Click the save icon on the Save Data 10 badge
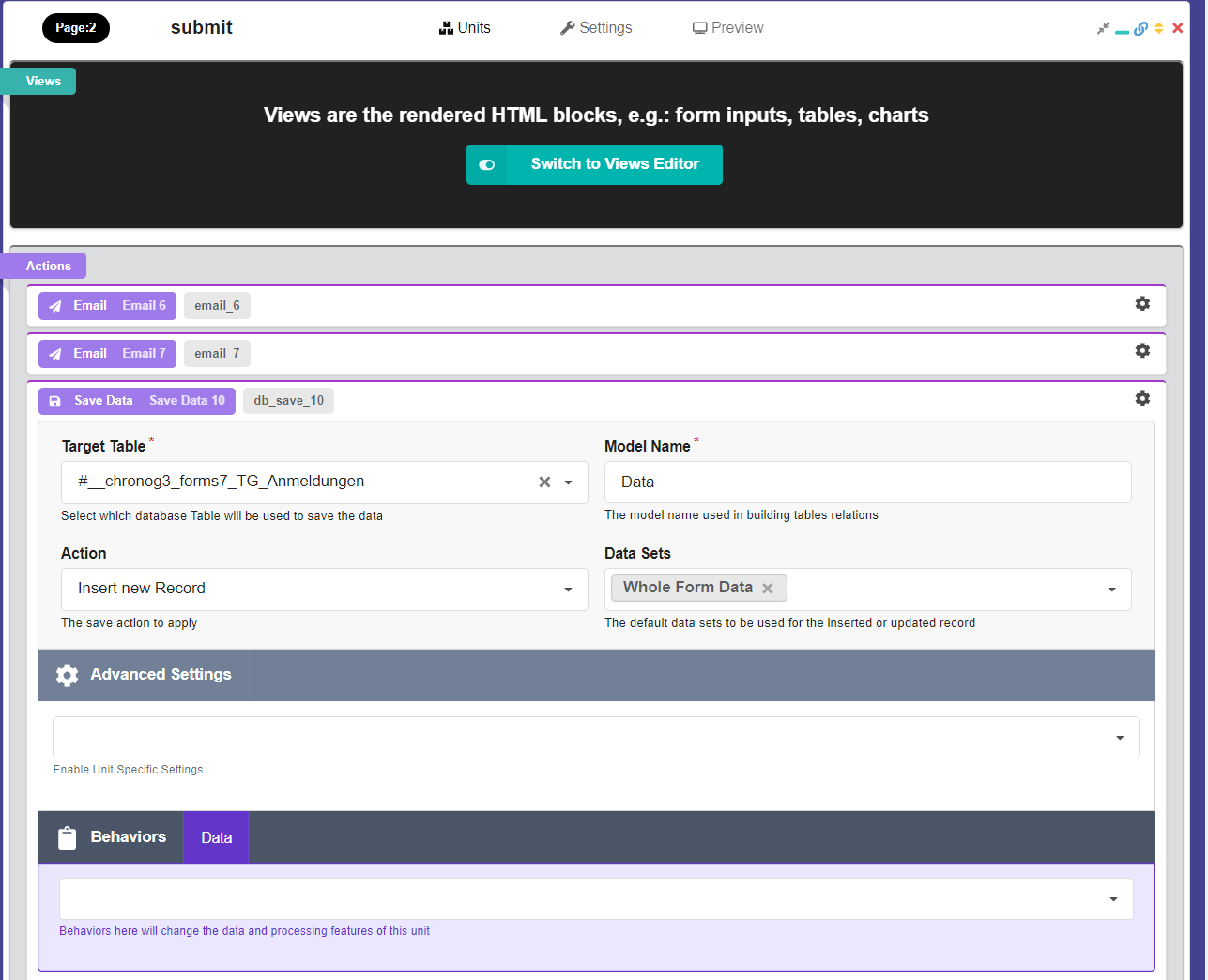The height and width of the screenshot is (980, 1208). pyautogui.click(x=54, y=400)
